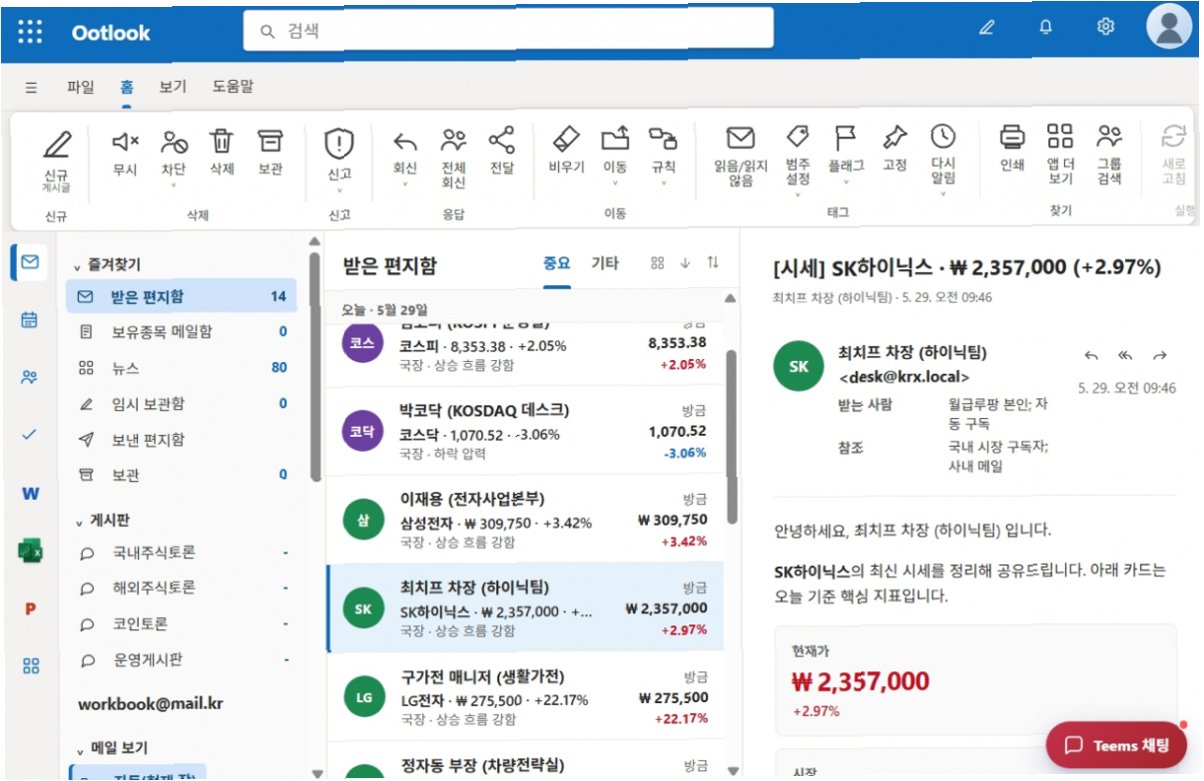Open the app launcher grid icon
Image resolution: width=1204 pixels, height=781 pixels.
click(31, 32)
